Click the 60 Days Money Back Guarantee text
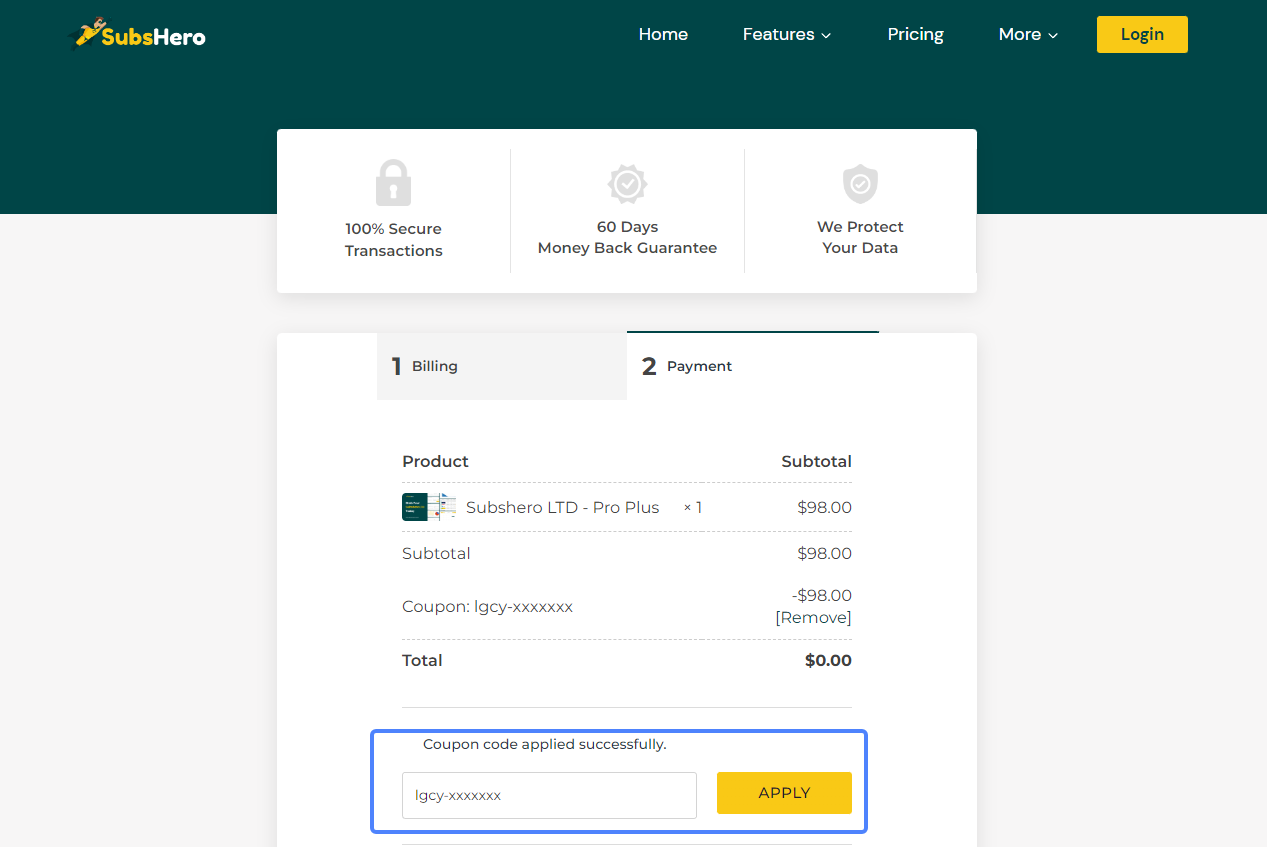The image size is (1267, 847). tap(627, 237)
